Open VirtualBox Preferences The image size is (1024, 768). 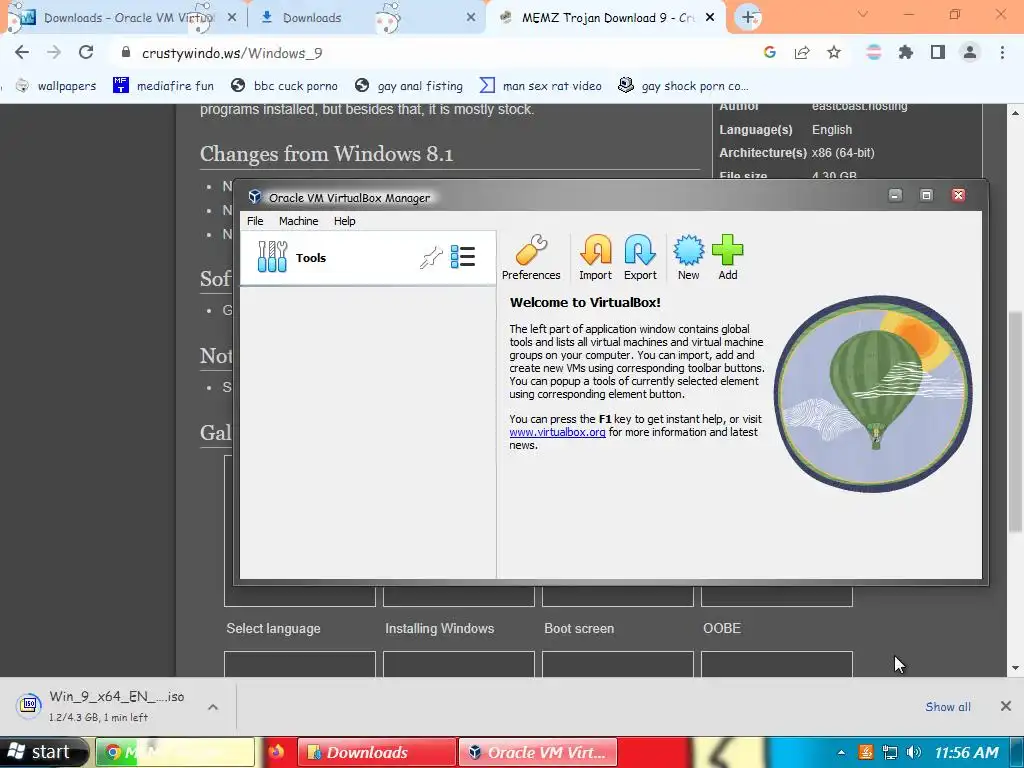pos(531,257)
